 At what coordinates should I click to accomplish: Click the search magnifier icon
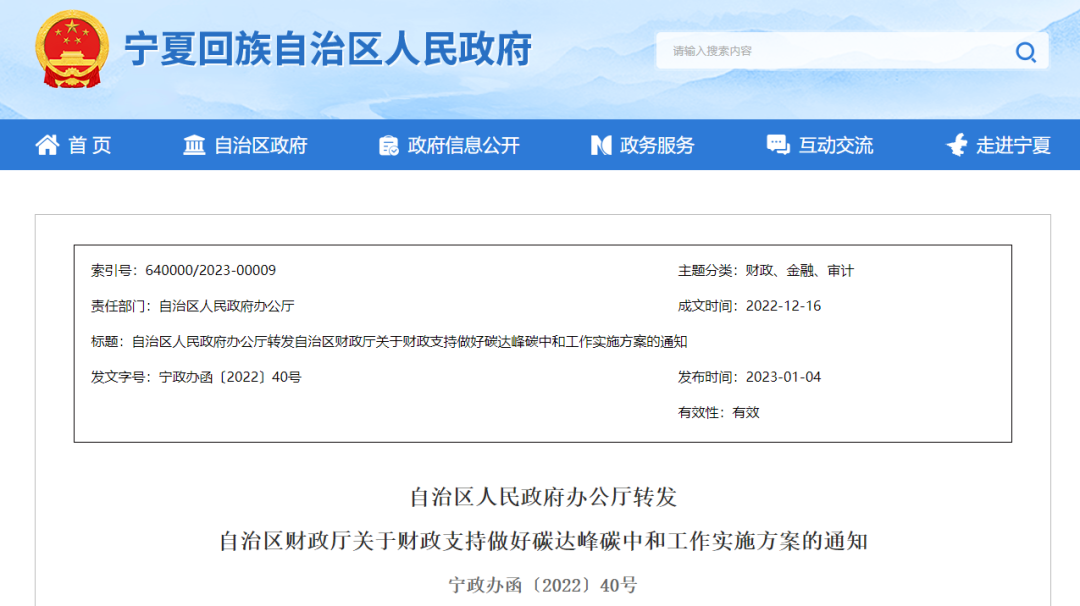(1026, 52)
